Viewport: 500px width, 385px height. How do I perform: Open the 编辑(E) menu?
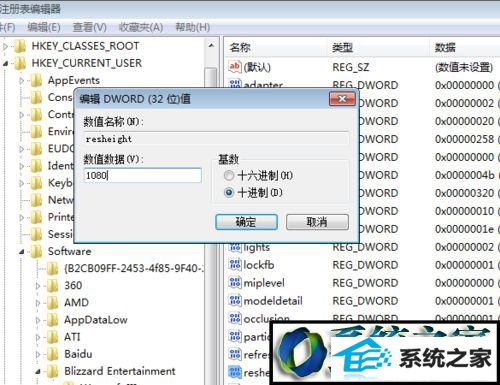point(44,27)
